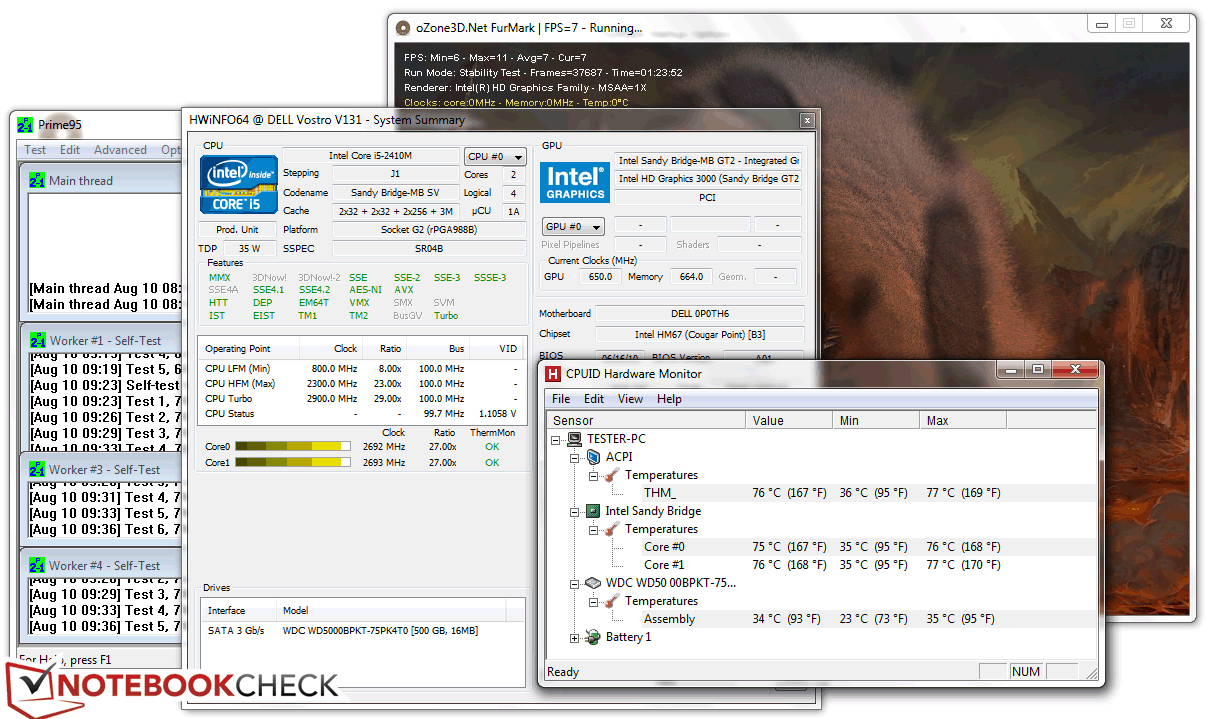Screen dimensions: 1207x719
Task: Open View menu in CPUID Hardware Monitor
Action: coord(630,398)
